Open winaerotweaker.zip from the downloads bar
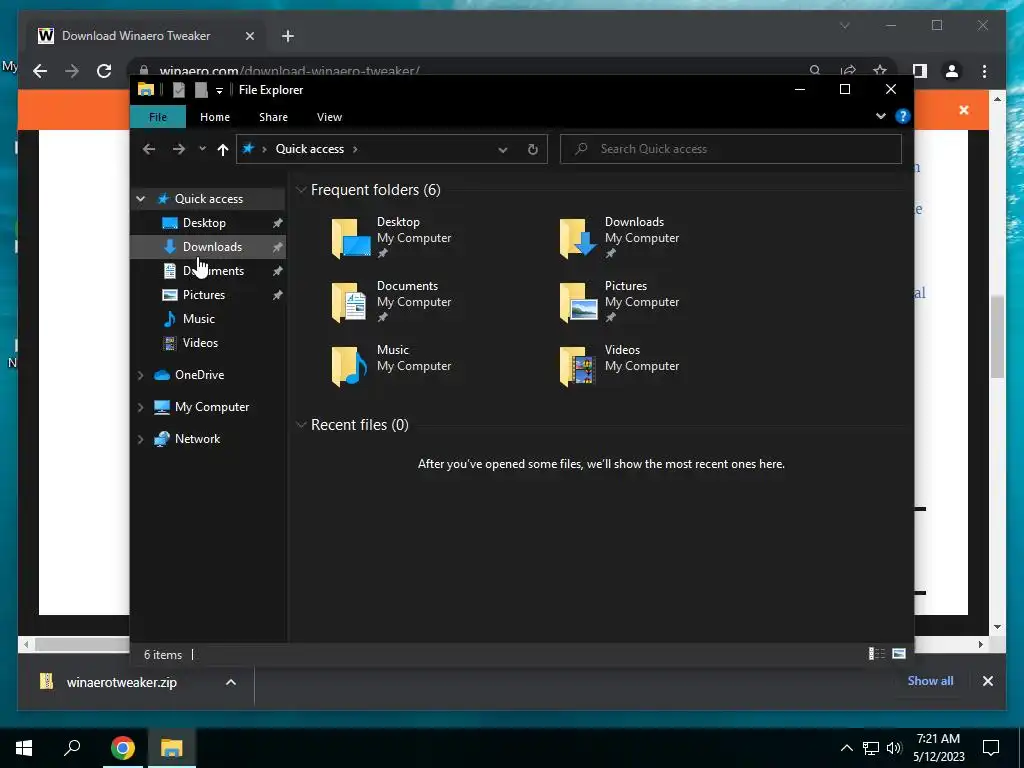 (x=121, y=682)
